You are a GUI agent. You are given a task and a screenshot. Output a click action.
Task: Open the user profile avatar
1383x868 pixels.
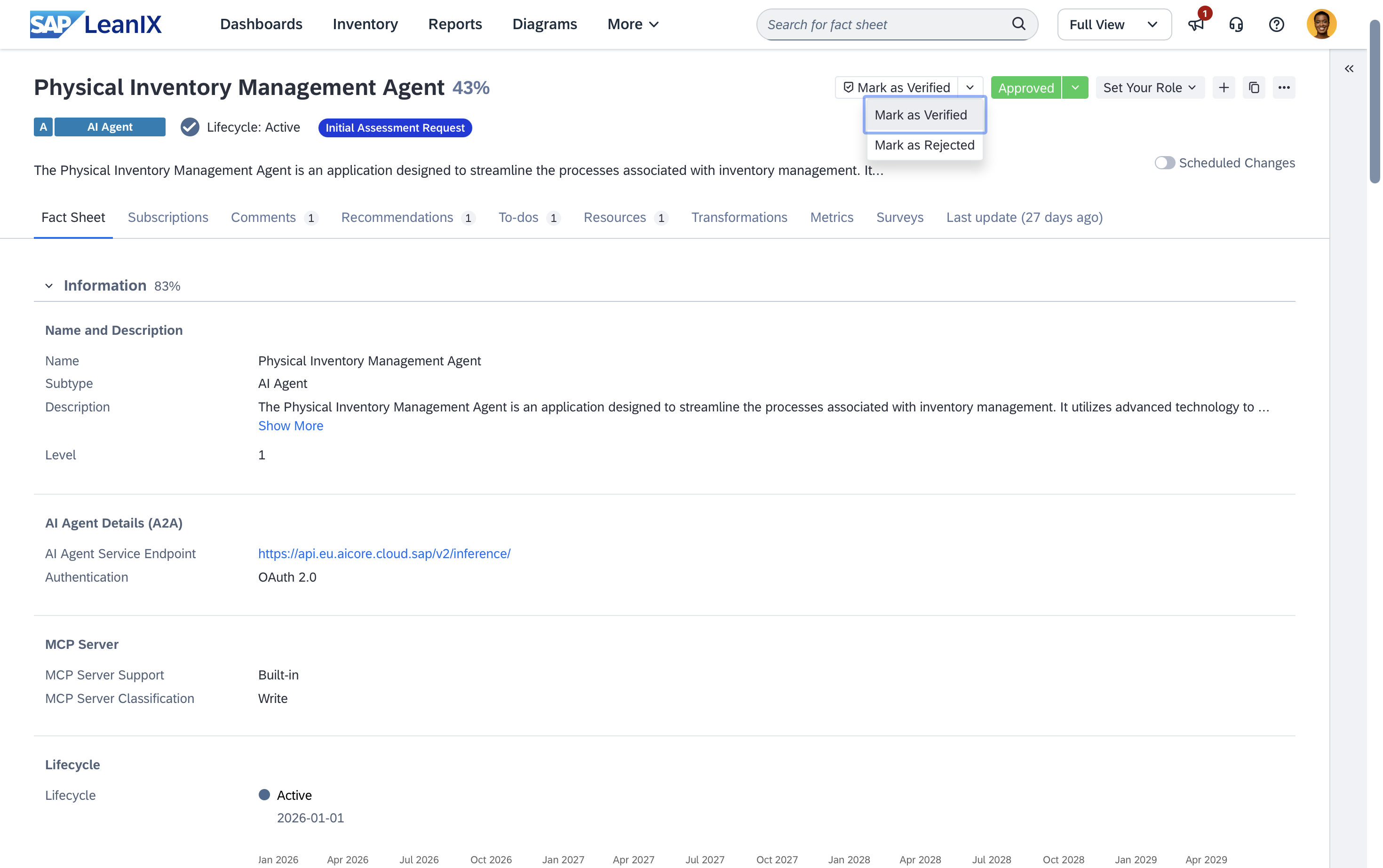(x=1321, y=24)
